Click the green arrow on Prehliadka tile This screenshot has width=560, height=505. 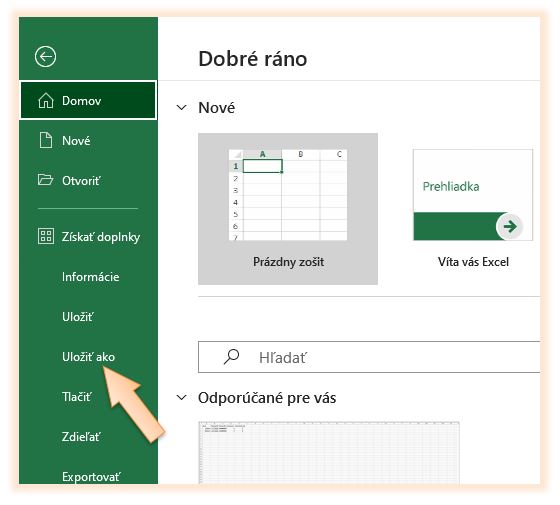click(510, 226)
